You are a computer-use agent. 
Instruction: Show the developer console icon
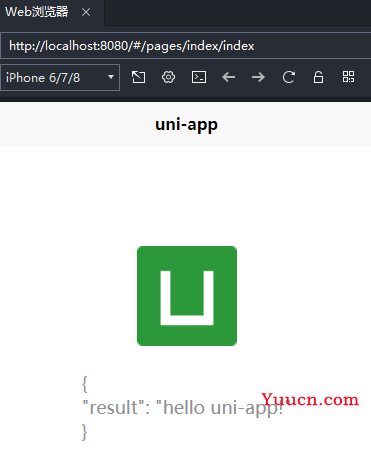click(x=199, y=77)
